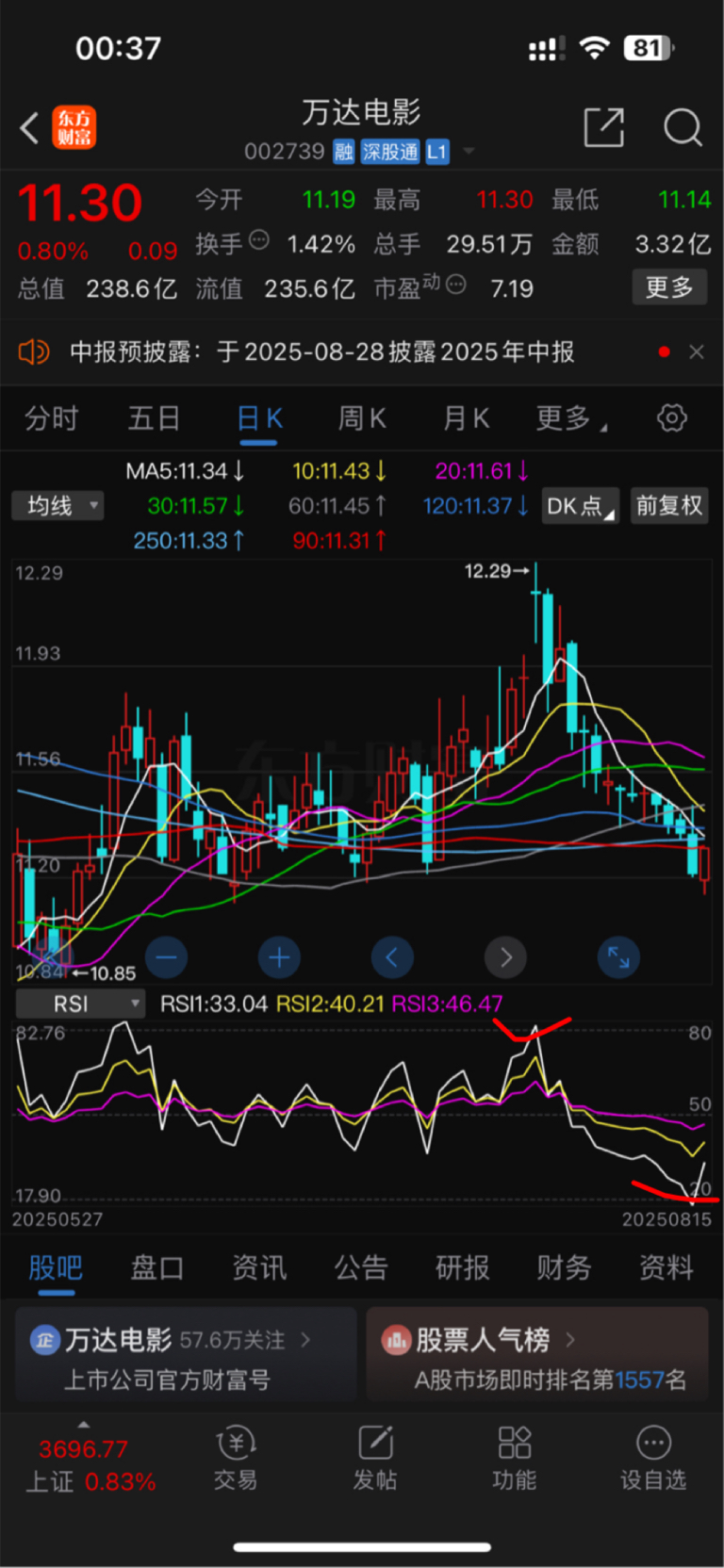Tap the RSI2:40.21 reading
The width and height of the screenshot is (724, 1568).
tap(330, 1004)
